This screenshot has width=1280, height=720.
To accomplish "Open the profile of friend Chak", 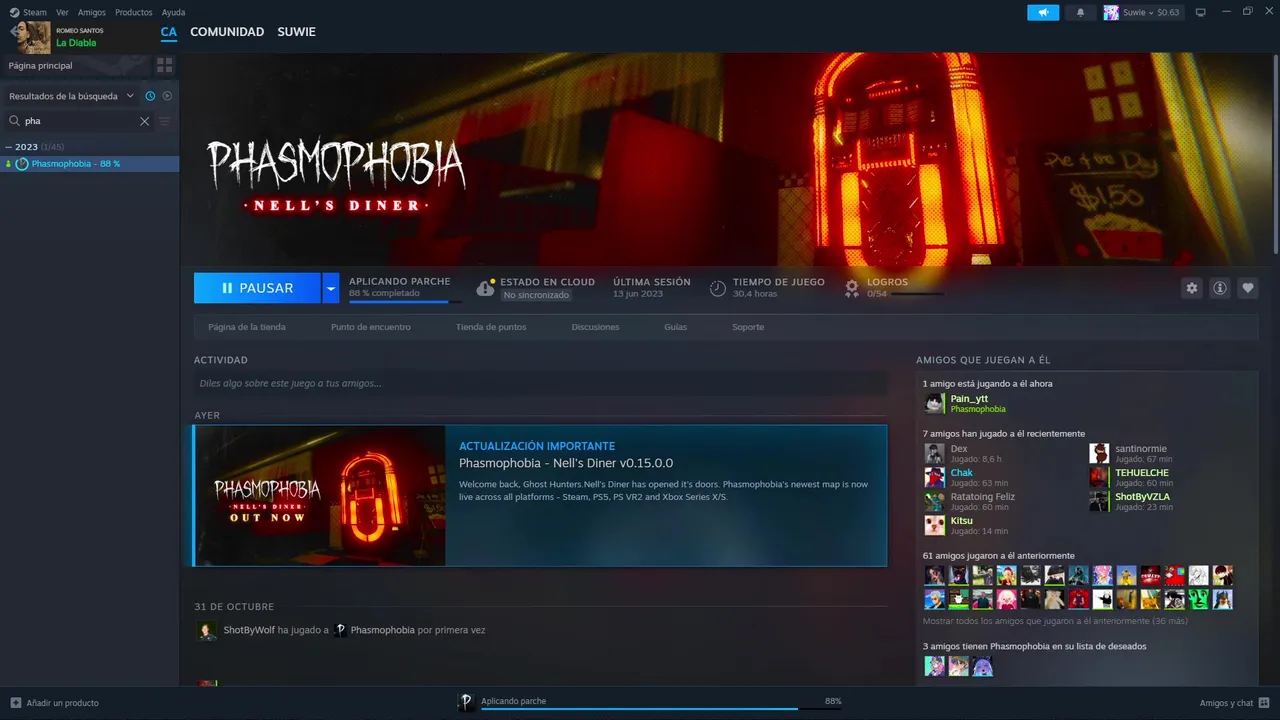I will coord(961,473).
